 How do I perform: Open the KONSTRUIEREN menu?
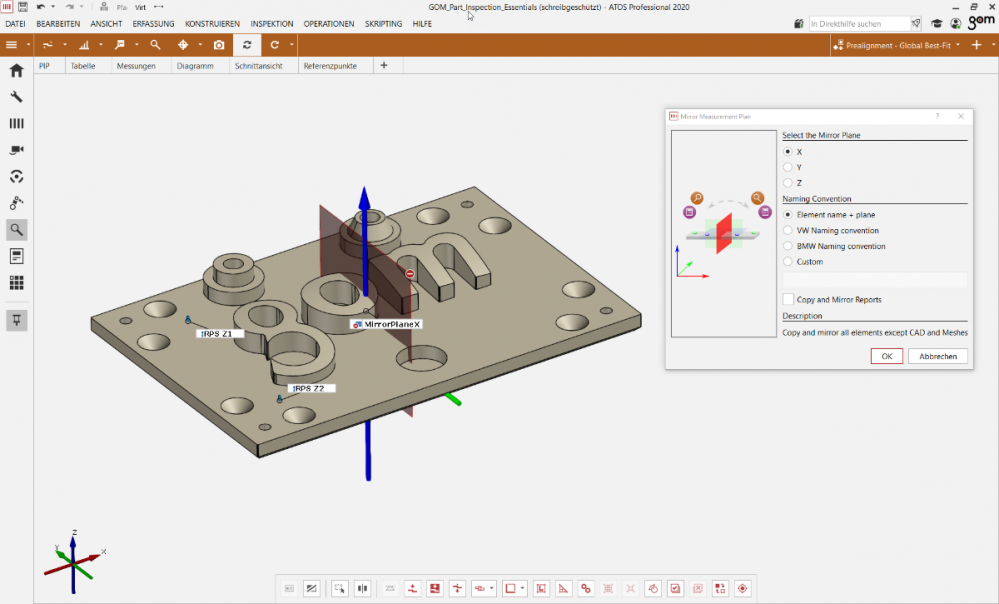(x=212, y=23)
